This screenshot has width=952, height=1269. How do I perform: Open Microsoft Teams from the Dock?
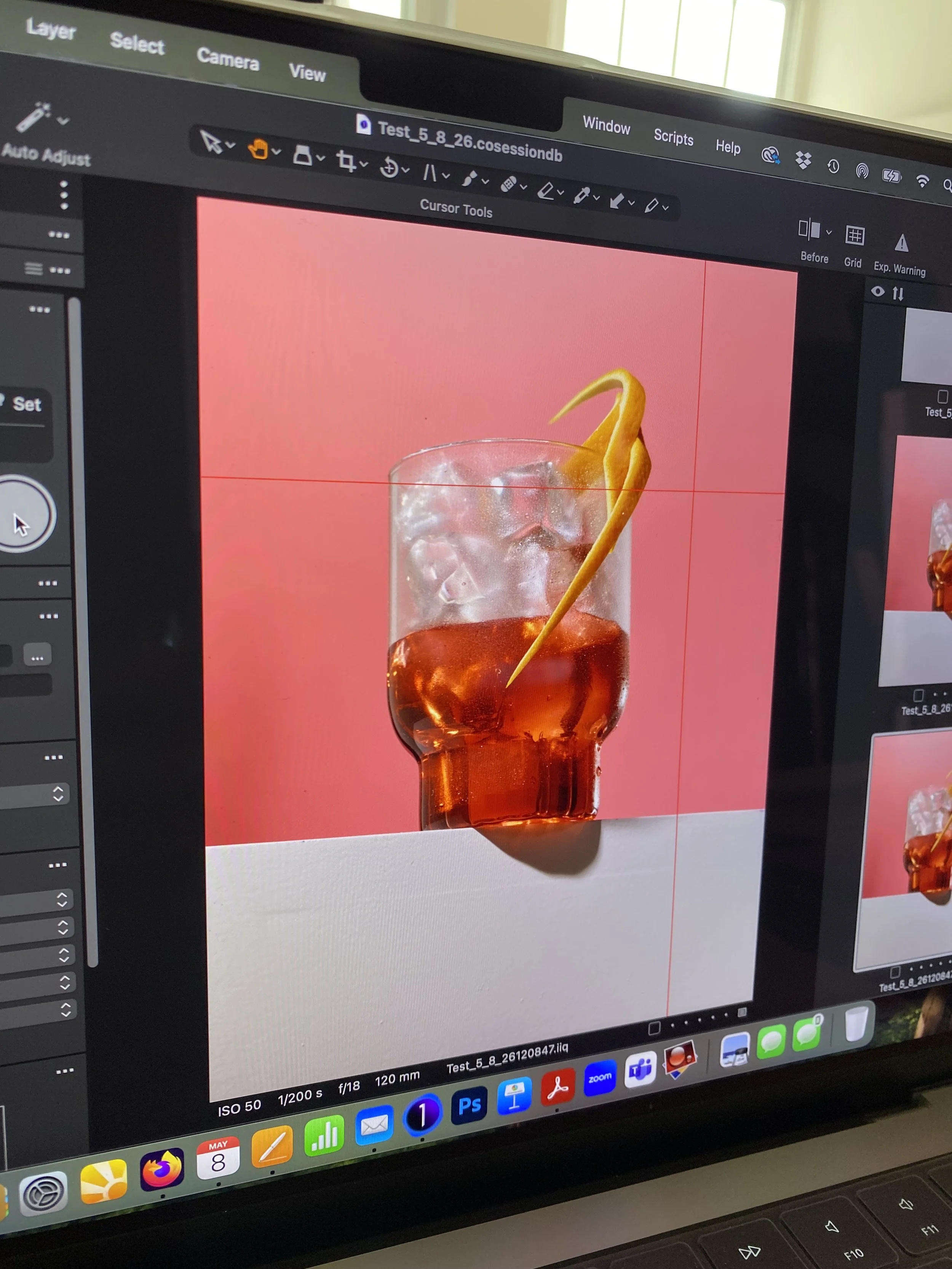(x=640, y=1069)
